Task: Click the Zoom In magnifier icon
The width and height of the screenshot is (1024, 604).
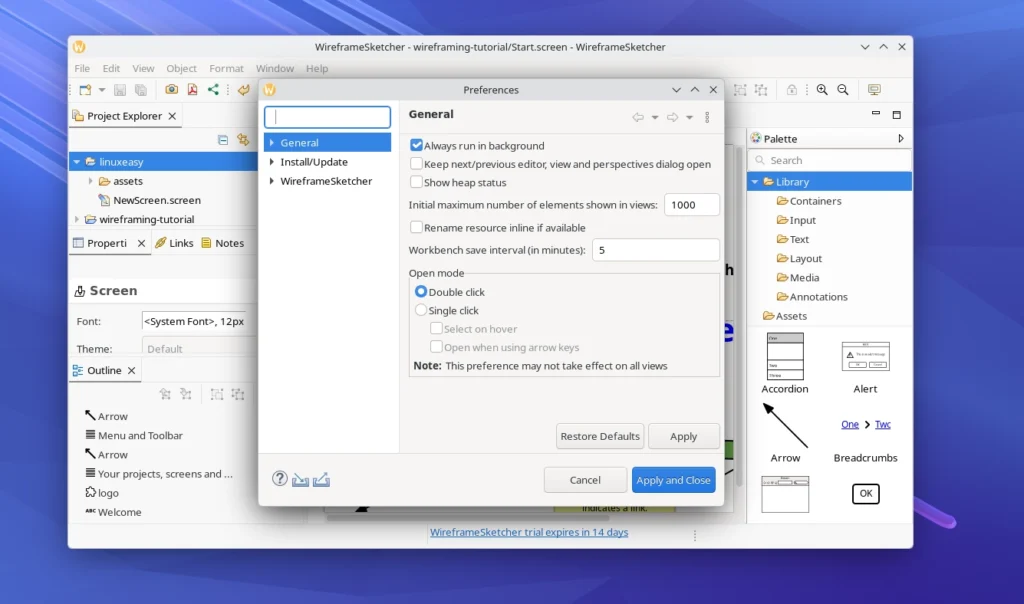Action: (823, 89)
